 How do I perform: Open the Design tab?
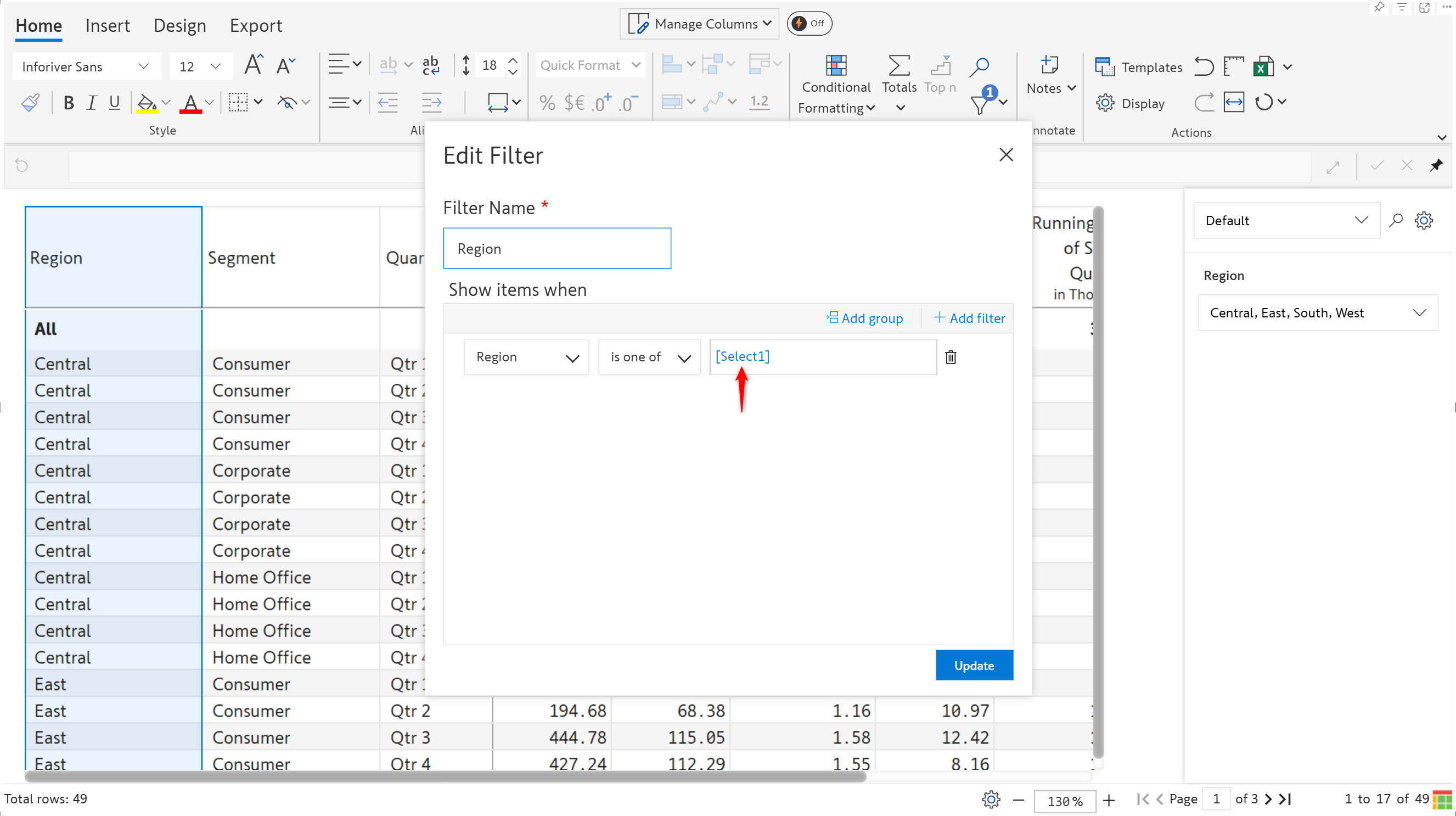(180, 25)
